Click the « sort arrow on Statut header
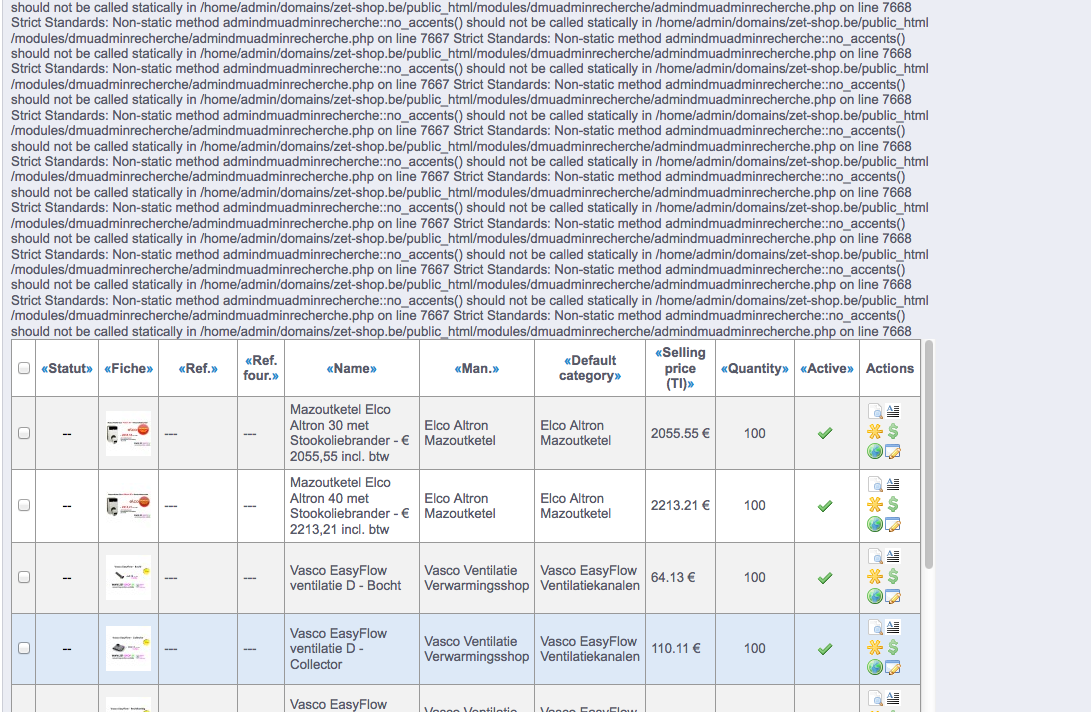1091x712 pixels. click(x=45, y=368)
